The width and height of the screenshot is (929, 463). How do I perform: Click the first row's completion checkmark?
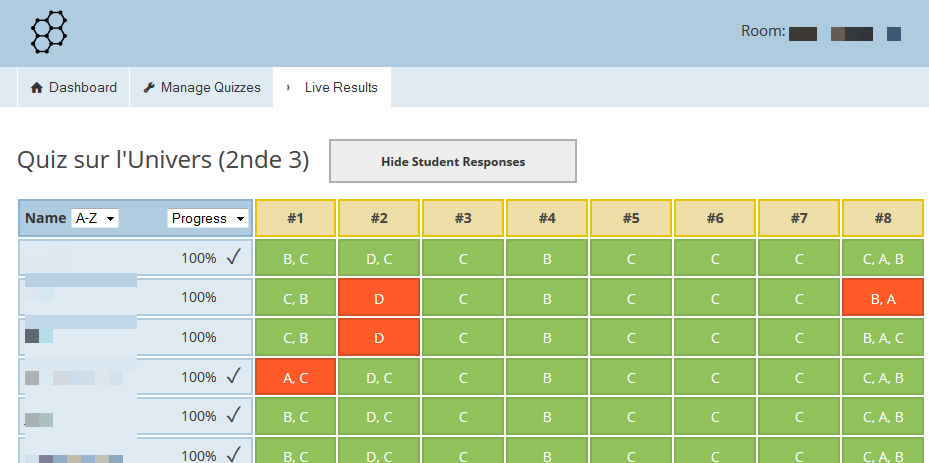pyautogui.click(x=234, y=258)
